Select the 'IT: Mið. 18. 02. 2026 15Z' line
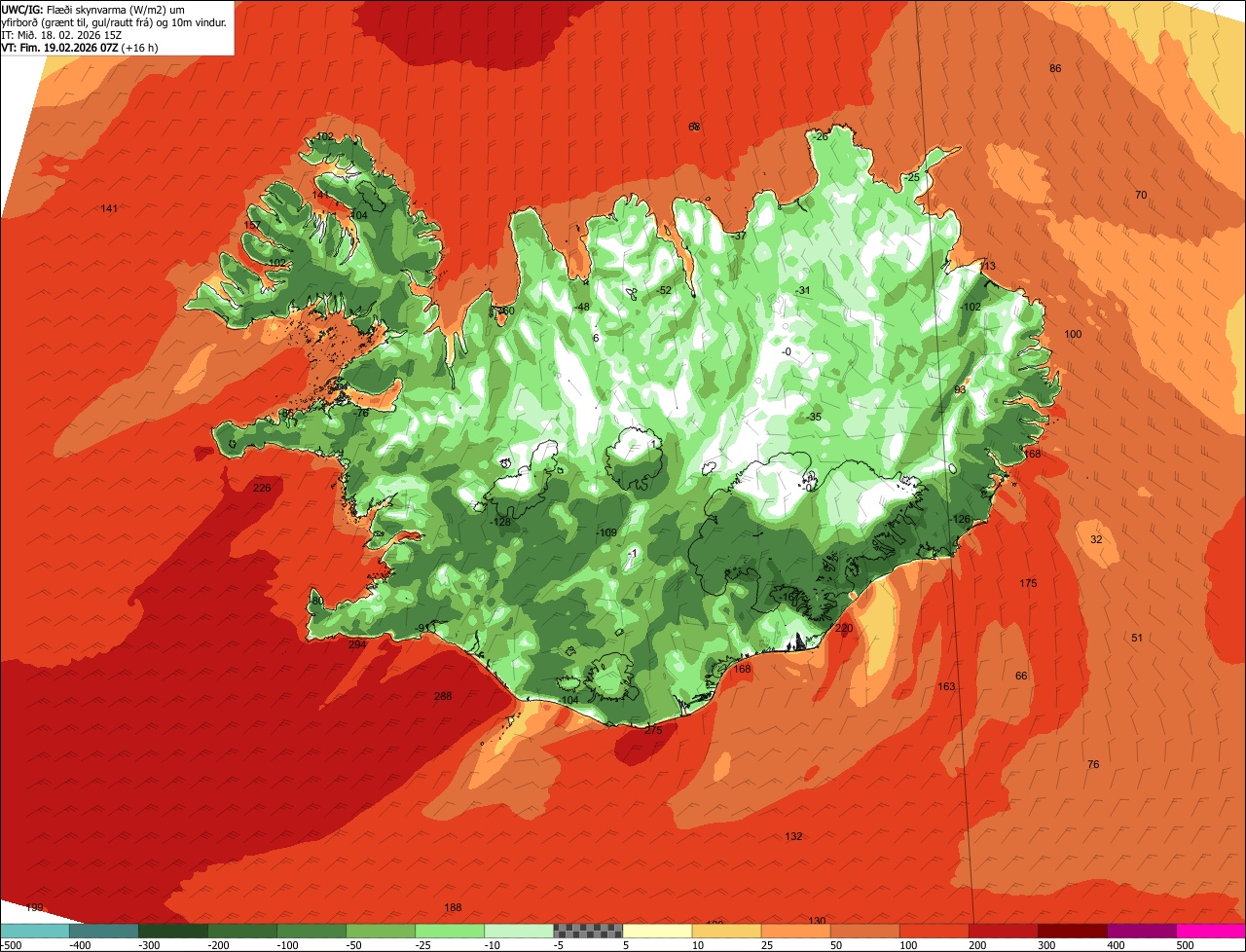 click(x=61, y=34)
